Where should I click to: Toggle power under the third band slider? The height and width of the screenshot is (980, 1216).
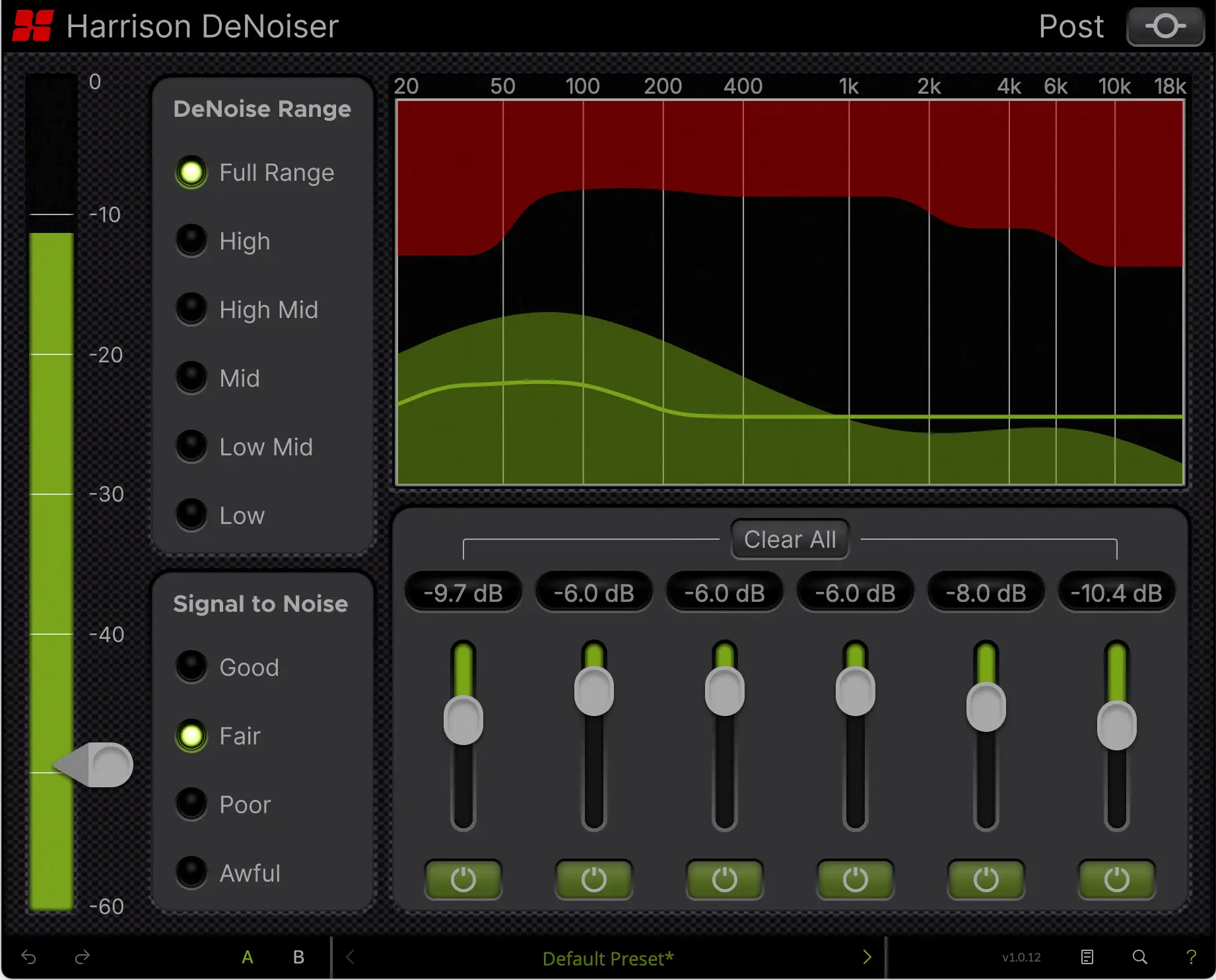tap(725, 879)
